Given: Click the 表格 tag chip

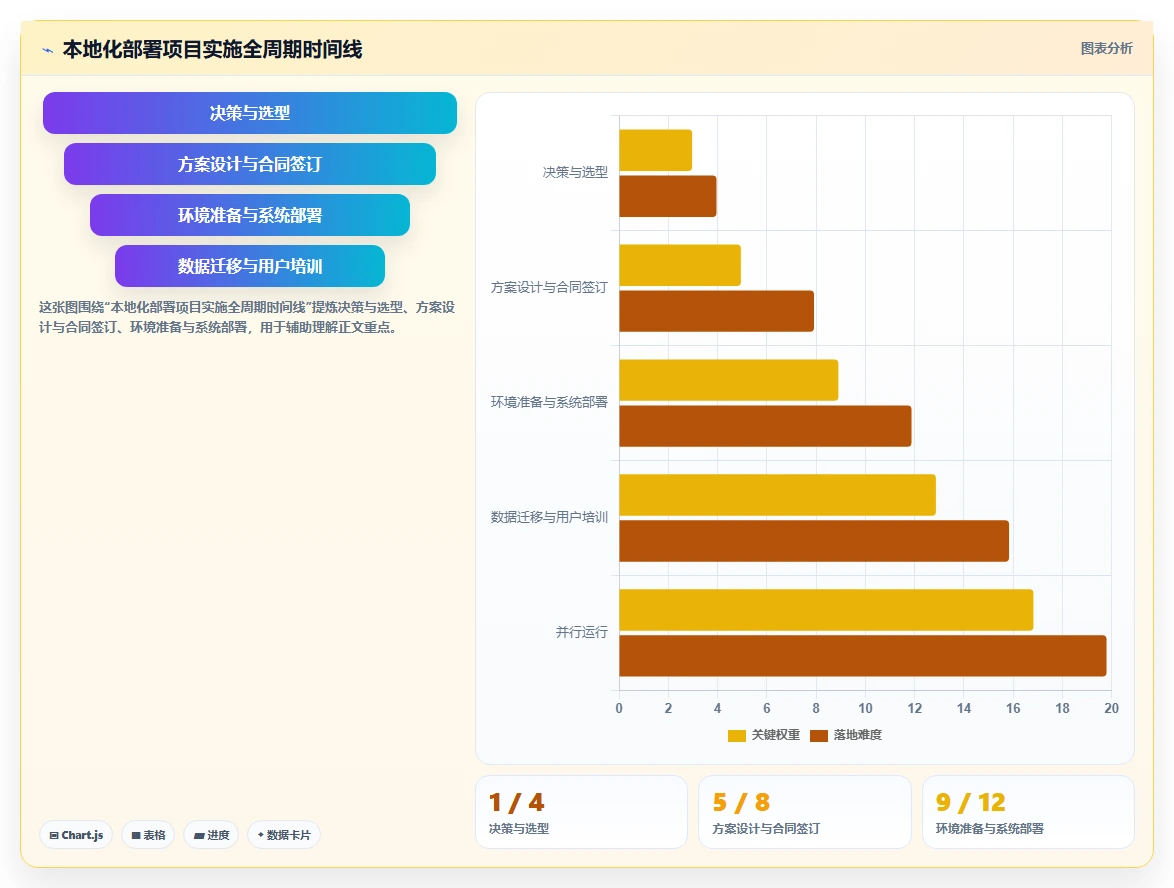Looking at the screenshot, I should pyautogui.click(x=148, y=835).
